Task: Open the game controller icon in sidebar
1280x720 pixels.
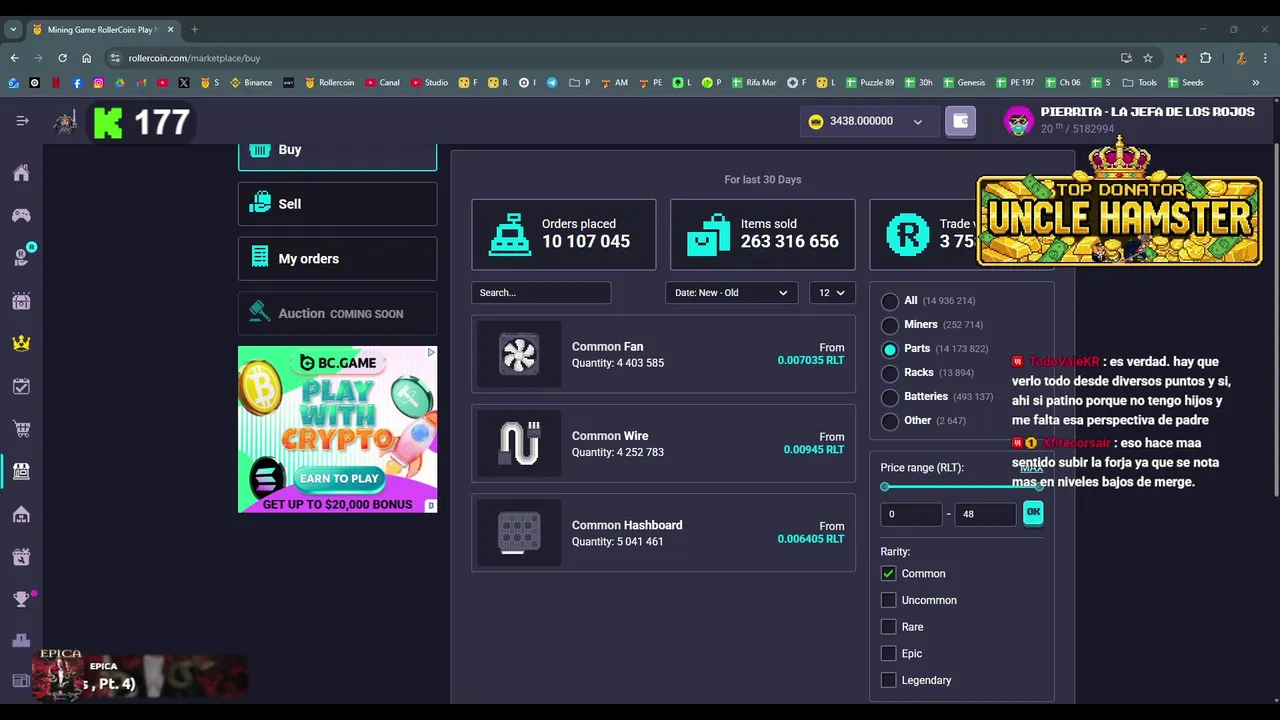Action: pyautogui.click(x=21, y=215)
